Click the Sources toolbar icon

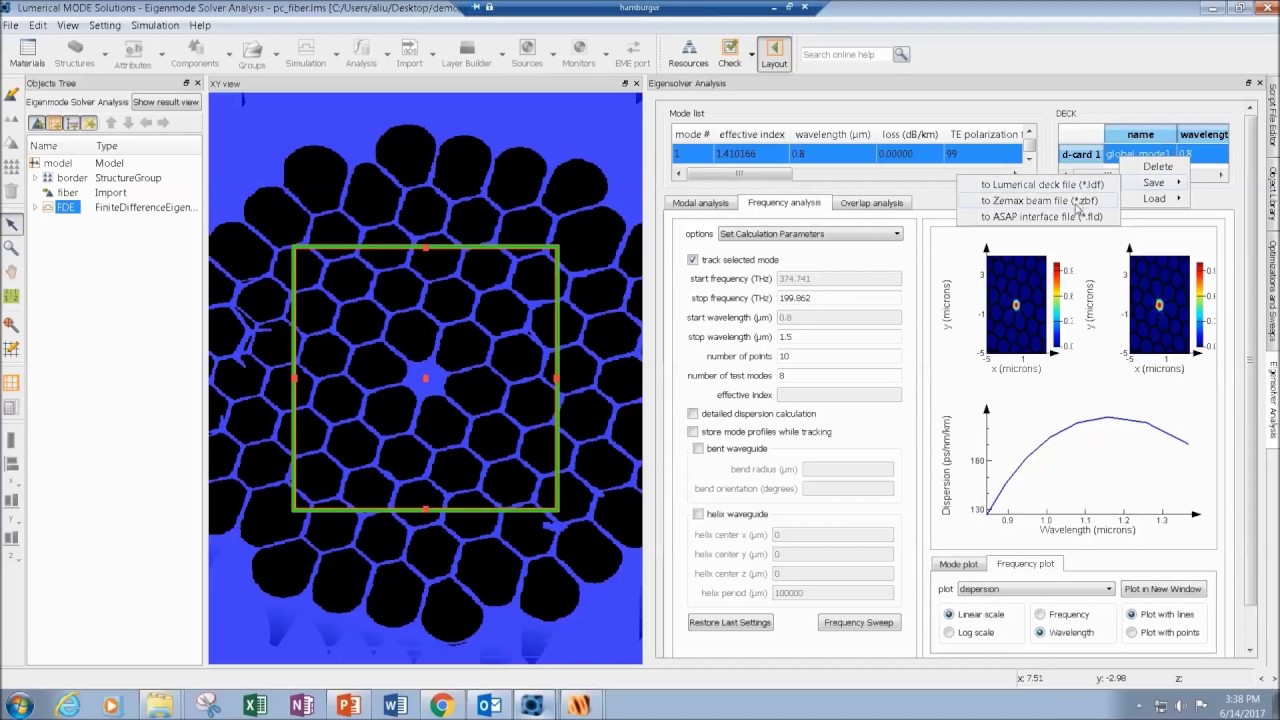(x=527, y=53)
